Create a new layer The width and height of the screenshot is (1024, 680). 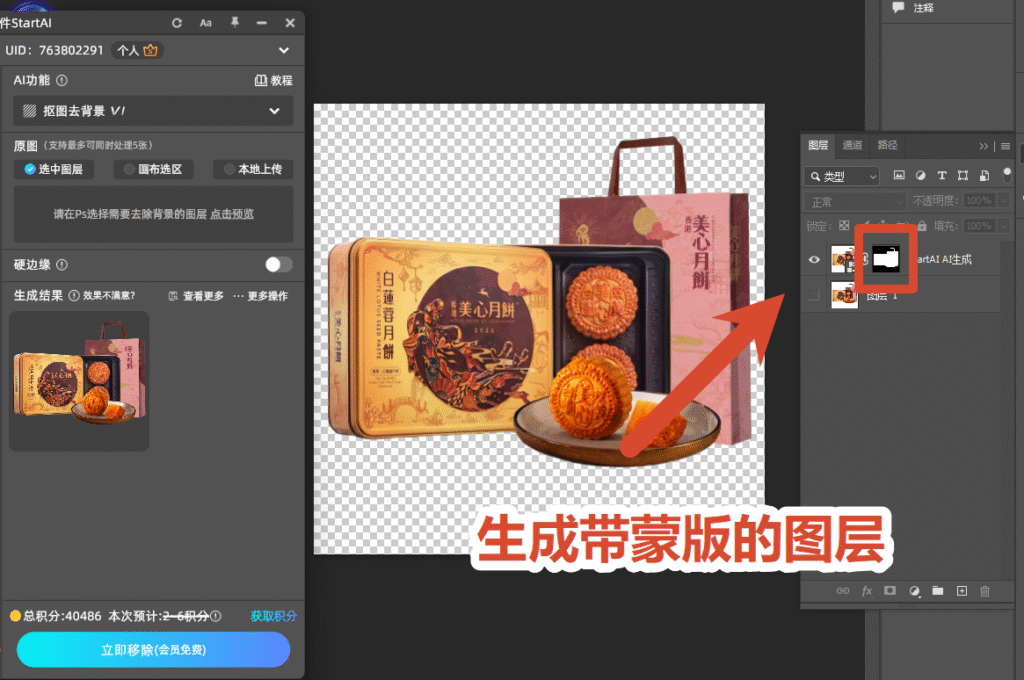tap(962, 591)
